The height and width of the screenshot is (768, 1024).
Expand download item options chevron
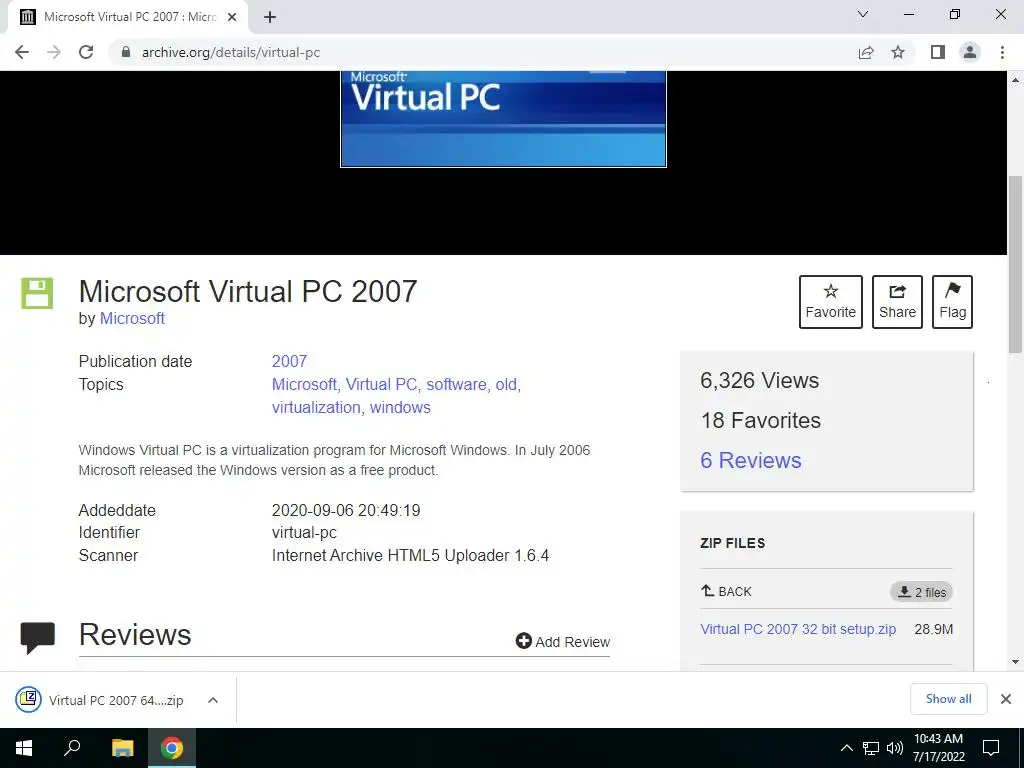point(212,700)
